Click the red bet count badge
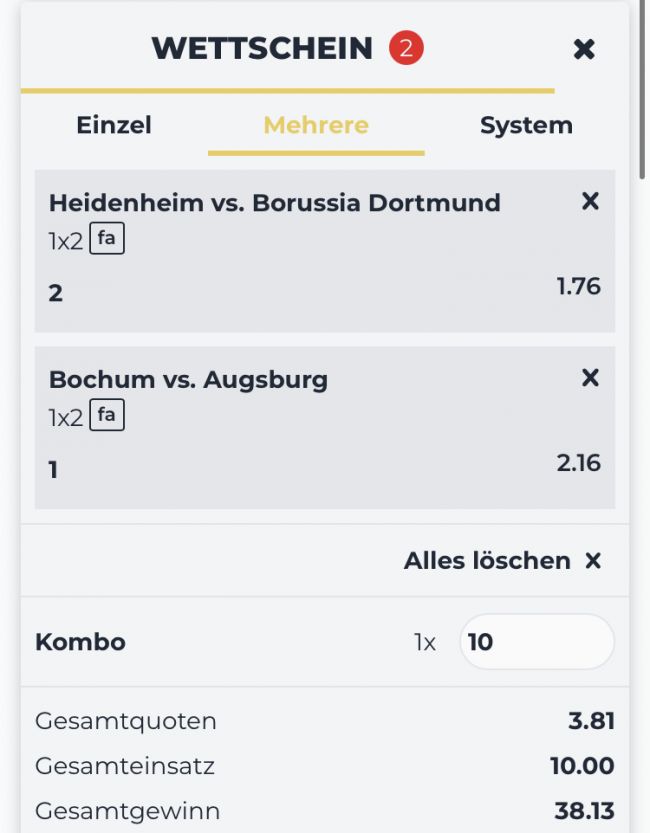This screenshot has width=650, height=833. tap(406, 48)
